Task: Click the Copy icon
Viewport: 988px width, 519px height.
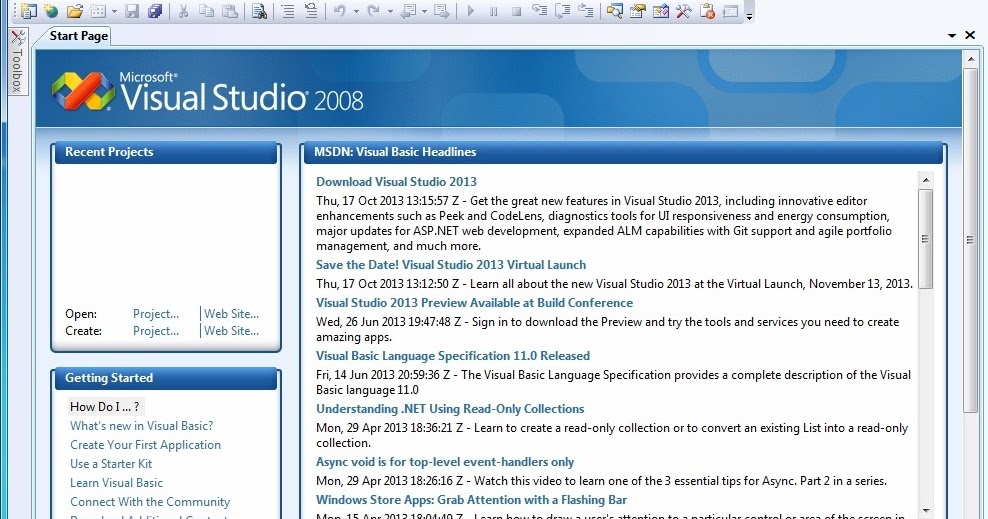Action: 206,11
